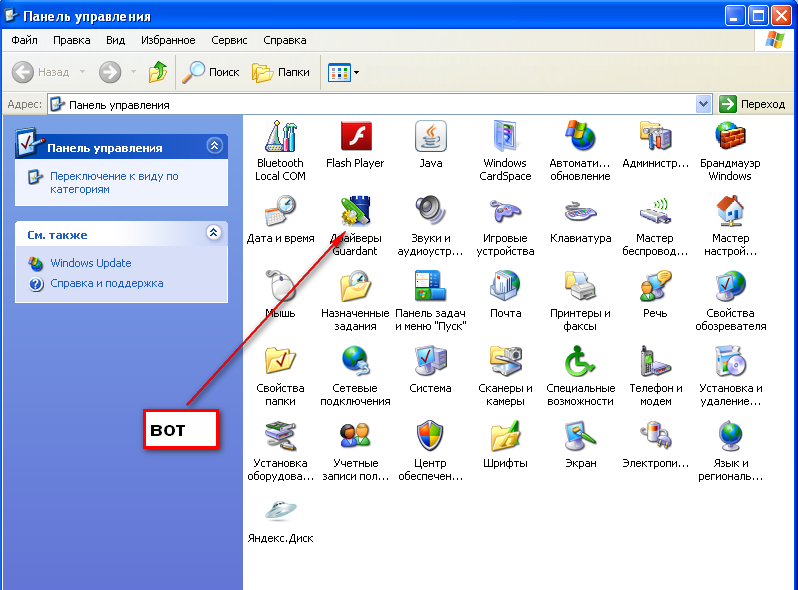Click Переключение к виду по категориям link
This screenshot has height=590, width=798.
pyautogui.click(x=114, y=183)
